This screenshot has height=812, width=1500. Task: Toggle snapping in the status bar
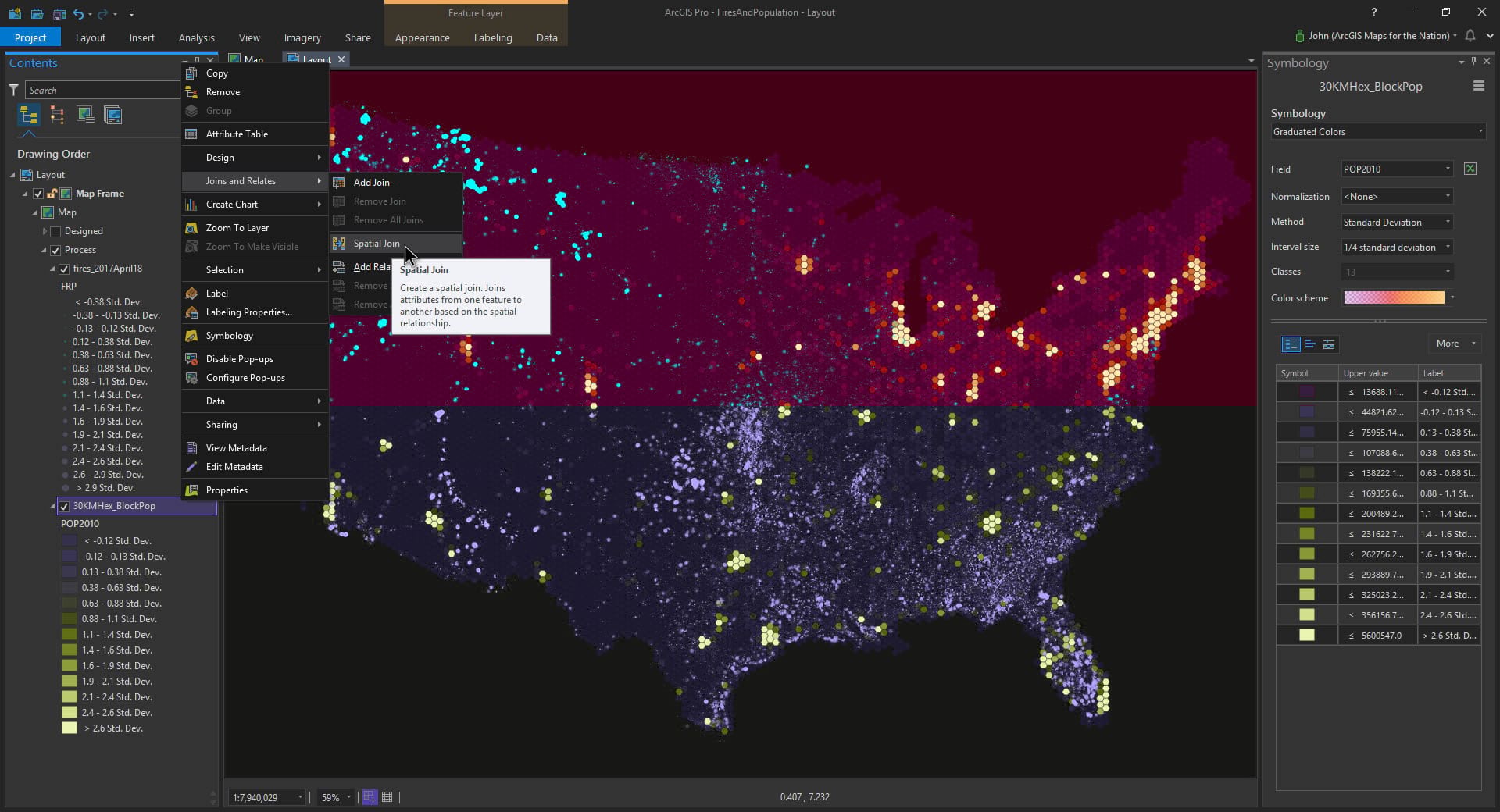click(370, 797)
